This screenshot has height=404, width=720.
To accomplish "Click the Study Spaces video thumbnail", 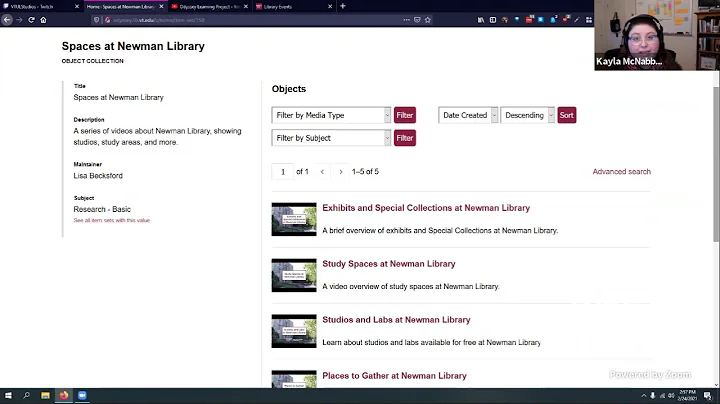I will [x=294, y=275].
